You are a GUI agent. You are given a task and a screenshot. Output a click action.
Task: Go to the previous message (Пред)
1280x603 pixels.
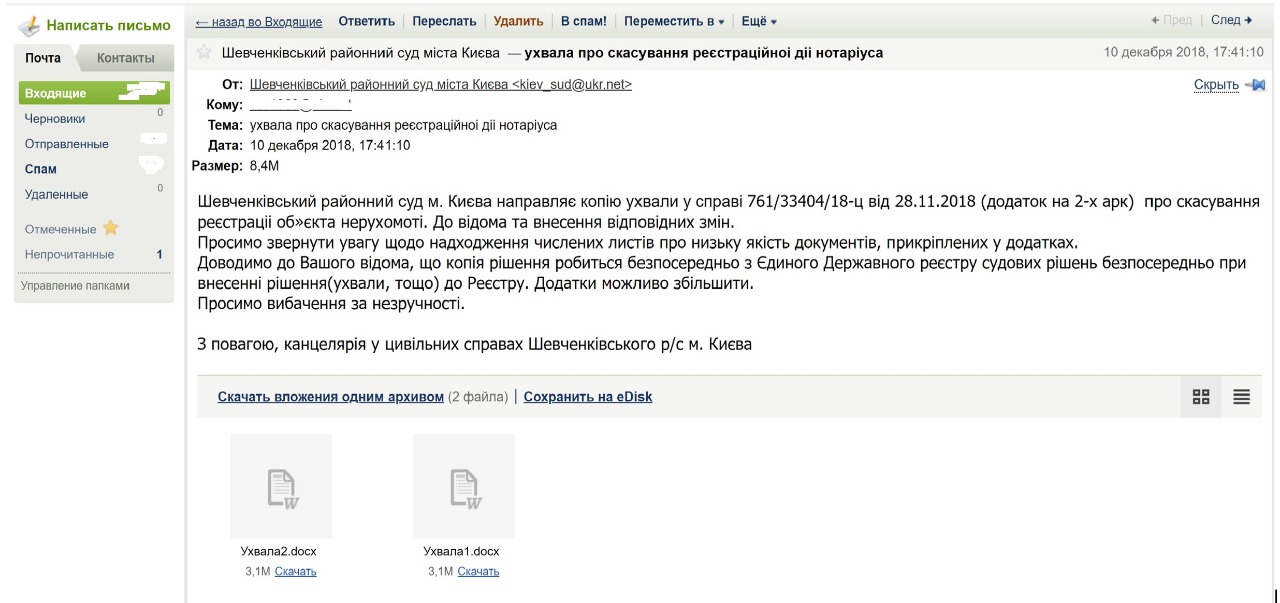pyautogui.click(x=1172, y=21)
